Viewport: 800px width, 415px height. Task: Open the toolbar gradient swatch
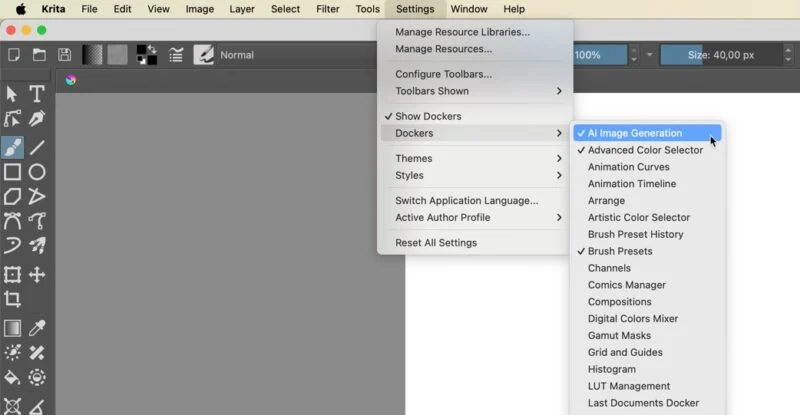click(x=92, y=55)
